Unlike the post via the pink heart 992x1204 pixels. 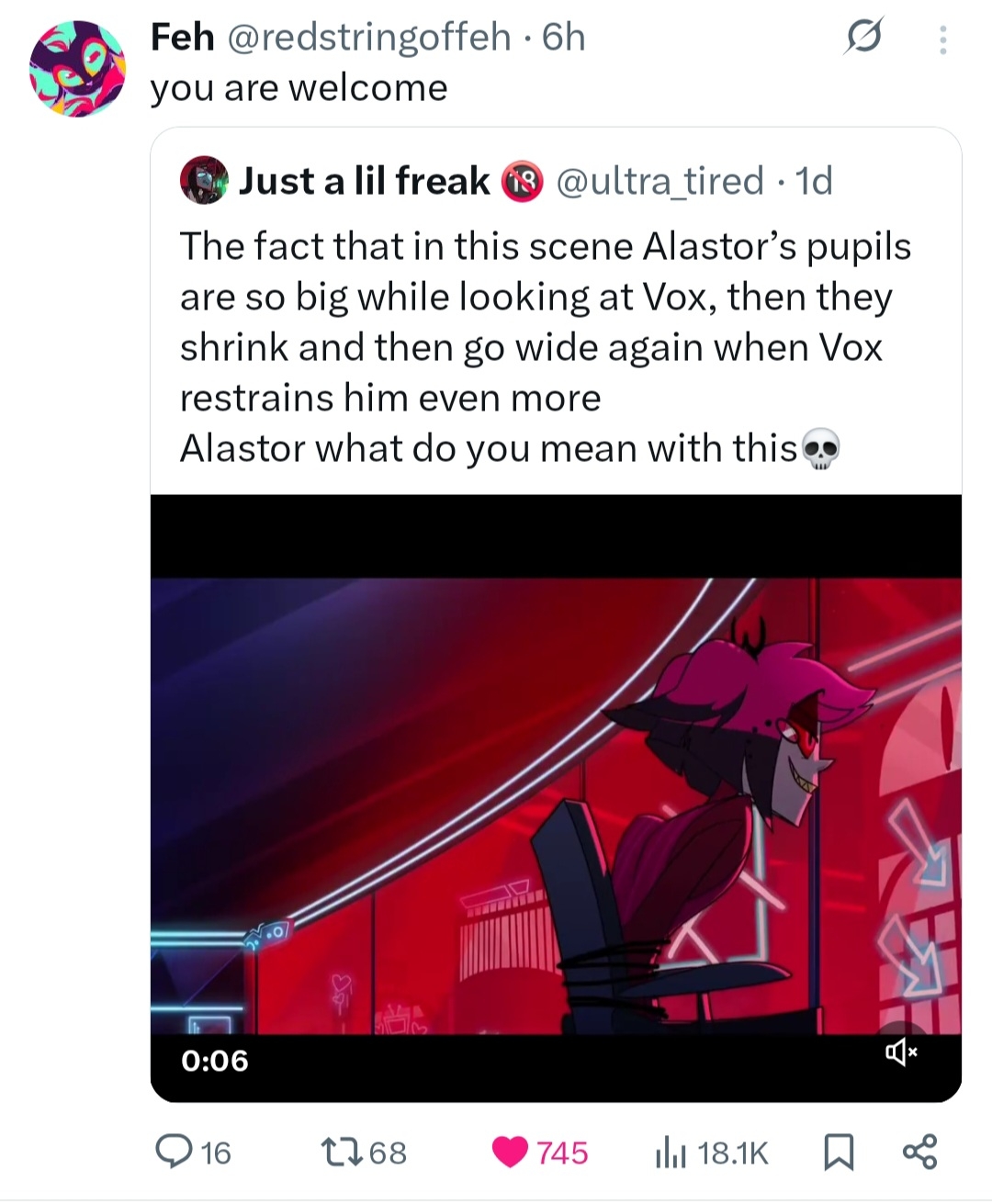click(x=511, y=1151)
